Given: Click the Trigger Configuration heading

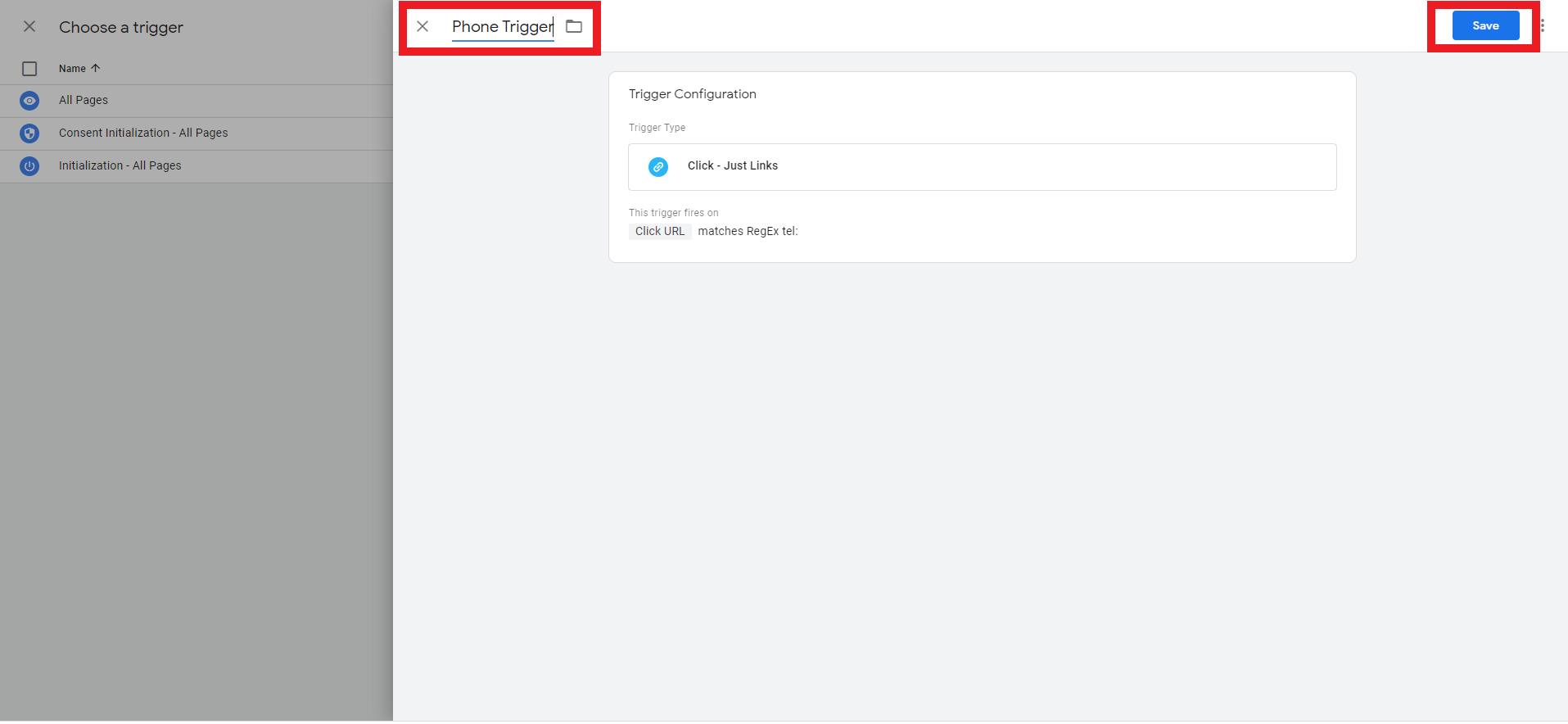Looking at the screenshot, I should tap(692, 94).
